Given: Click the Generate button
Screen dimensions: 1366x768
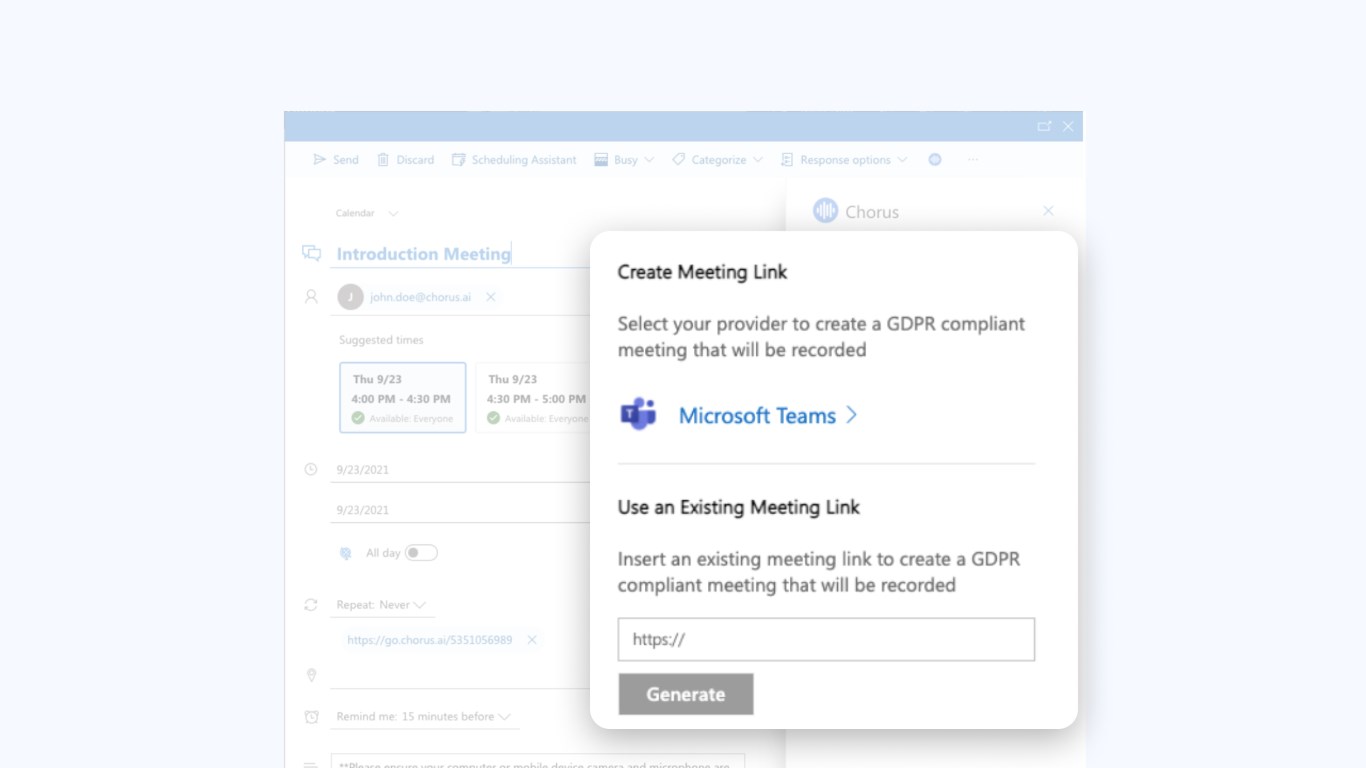Looking at the screenshot, I should pos(686,694).
